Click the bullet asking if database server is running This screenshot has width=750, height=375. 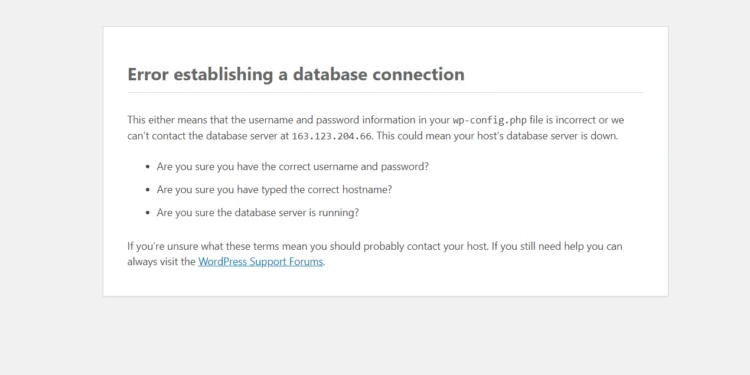tap(257, 212)
